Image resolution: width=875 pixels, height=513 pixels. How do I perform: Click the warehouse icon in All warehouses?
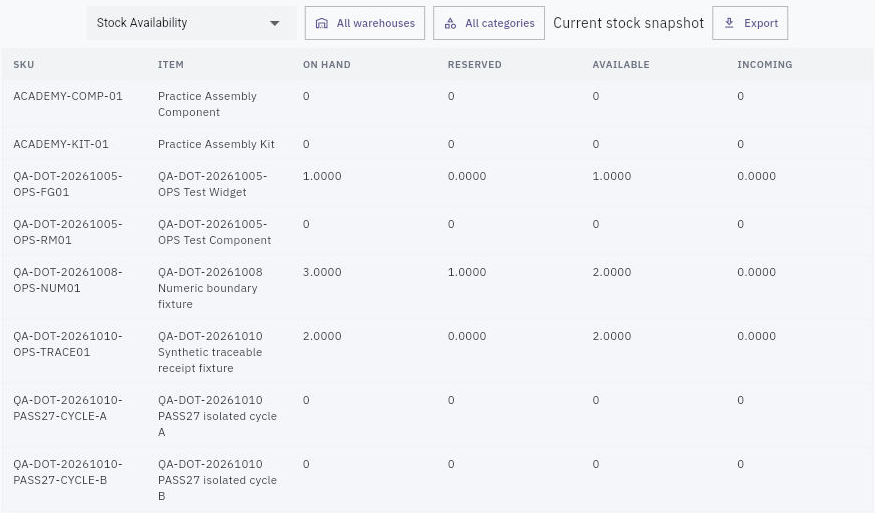pyautogui.click(x=321, y=23)
